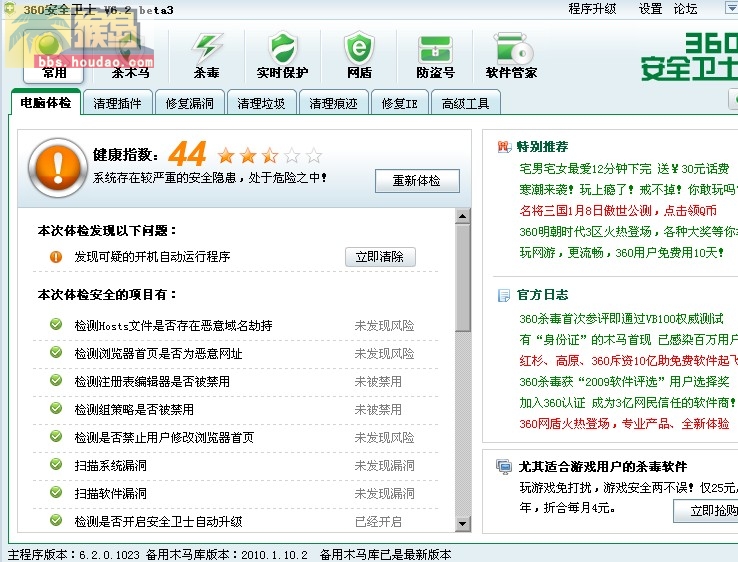Click the first gold health star
Viewport: 738px width, 562px height.
click(226, 155)
